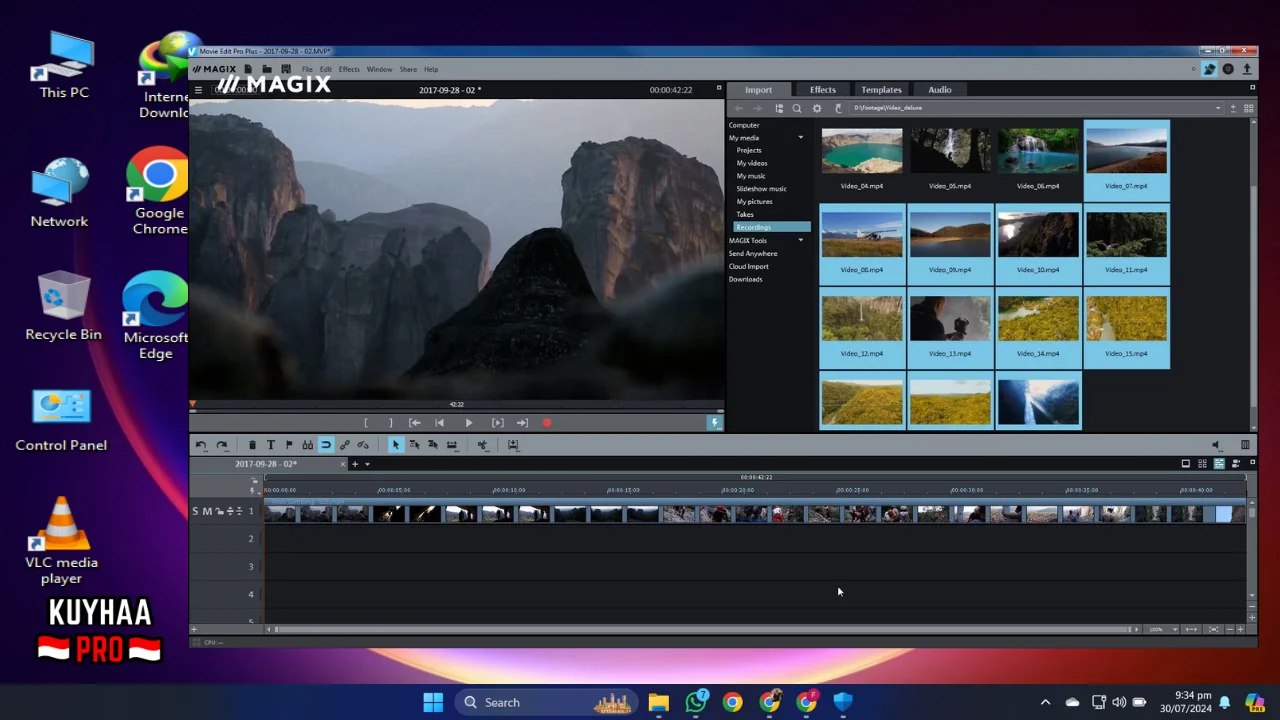Click the export upload arrow icon
Viewport: 1280px width, 720px height.
click(1247, 69)
